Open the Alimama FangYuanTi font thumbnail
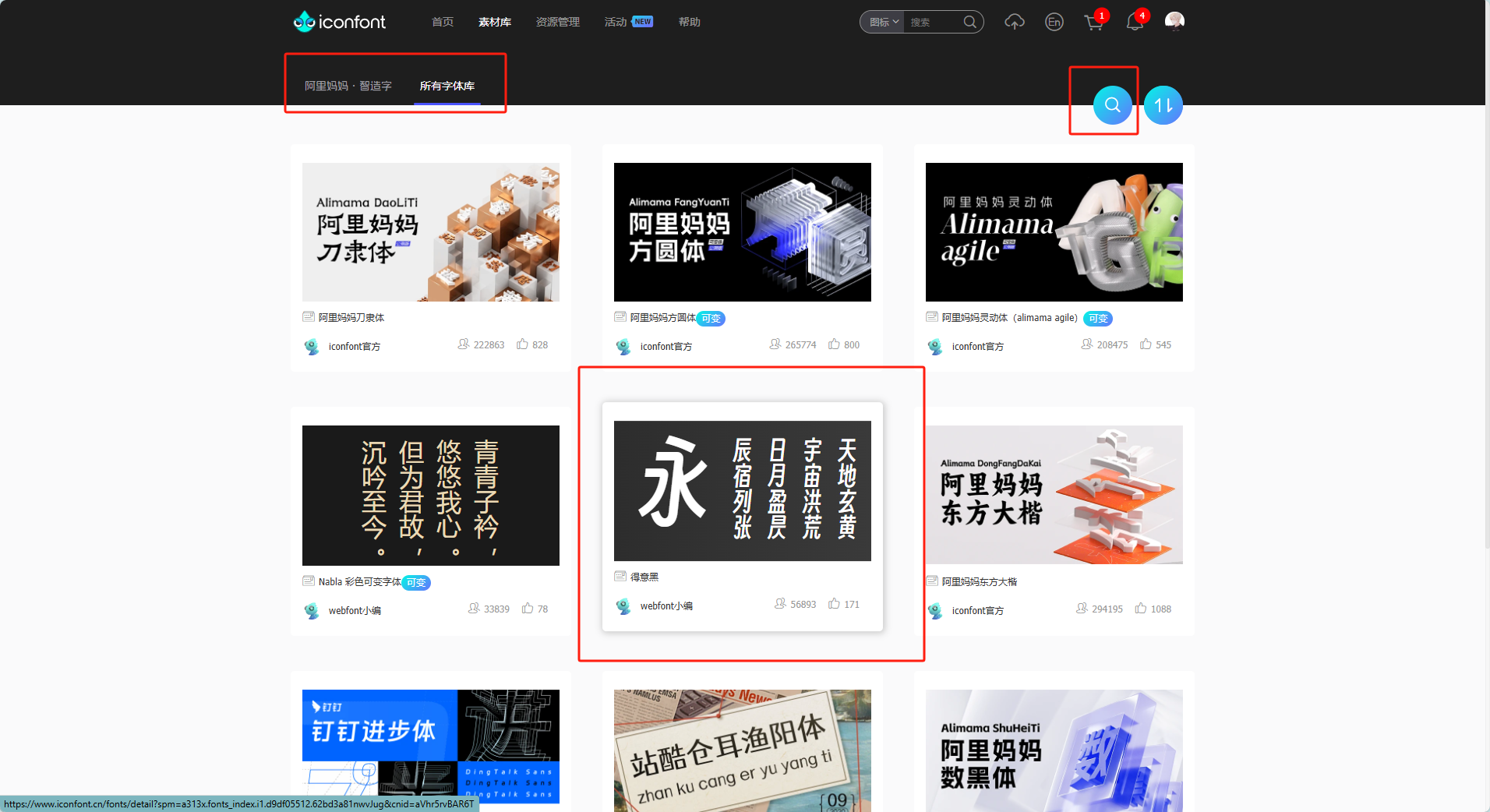The height and width of the screenshot is (812, 1490). [743, 232]
